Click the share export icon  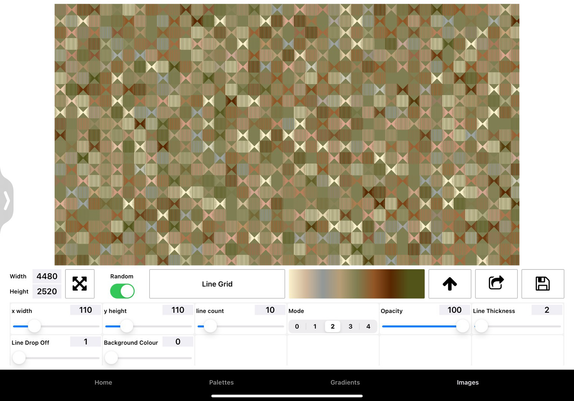tap(496, 284)
